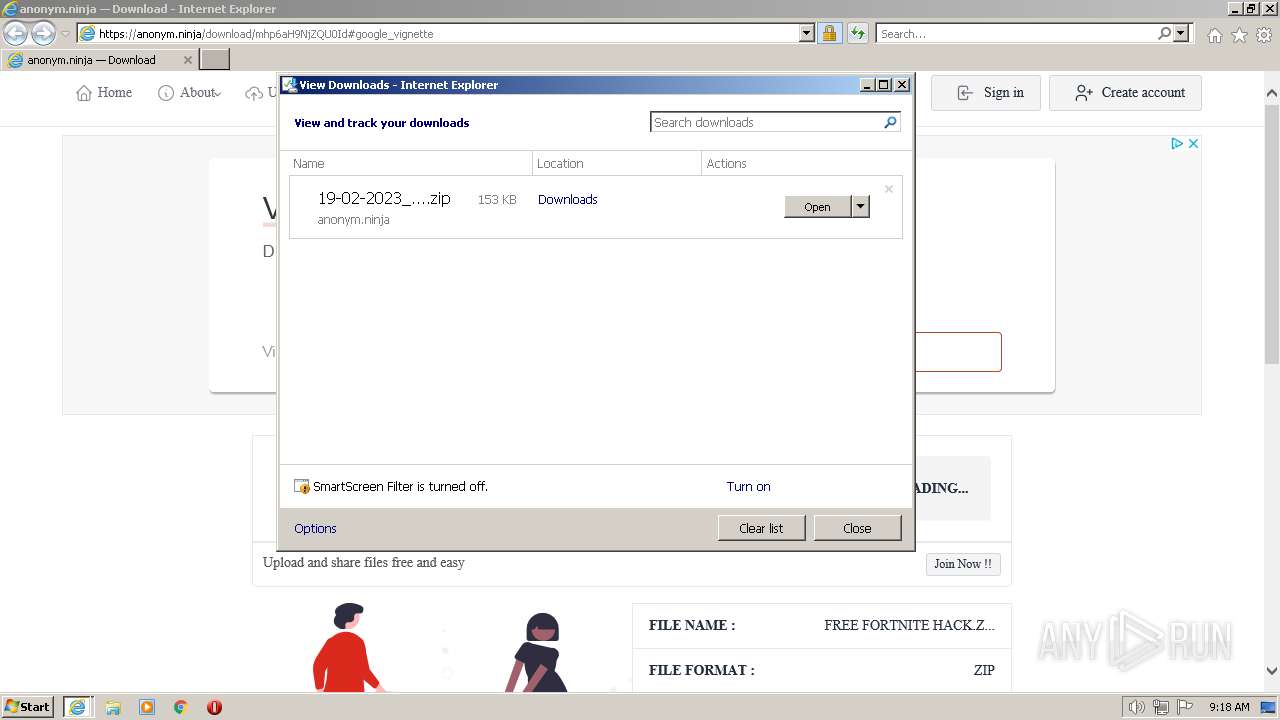This screenshot has width=1280, height=720.
Task: Expand the address bar autocomplete dropdown
Action: click(x=807, y=34)
